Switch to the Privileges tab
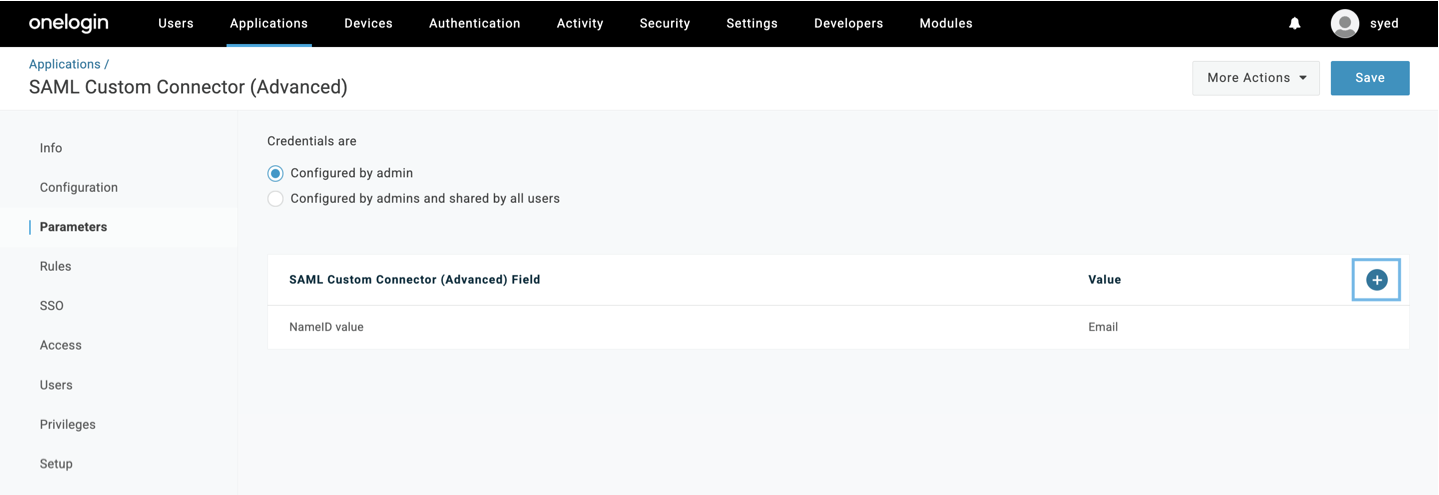The width and height of the screenshot is (1439, 495). click(68, 424)
